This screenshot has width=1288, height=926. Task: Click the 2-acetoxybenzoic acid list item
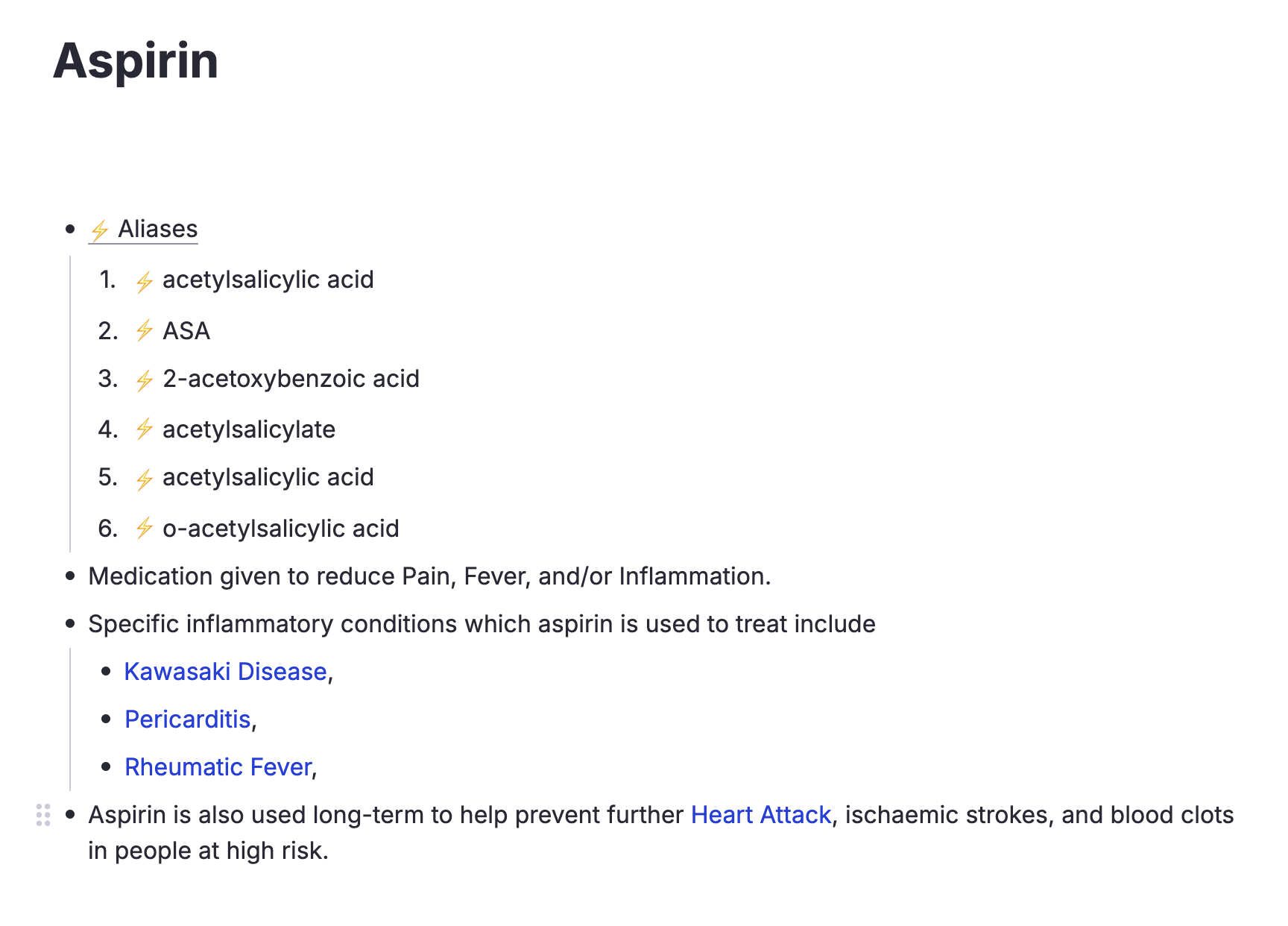(291, 379)
